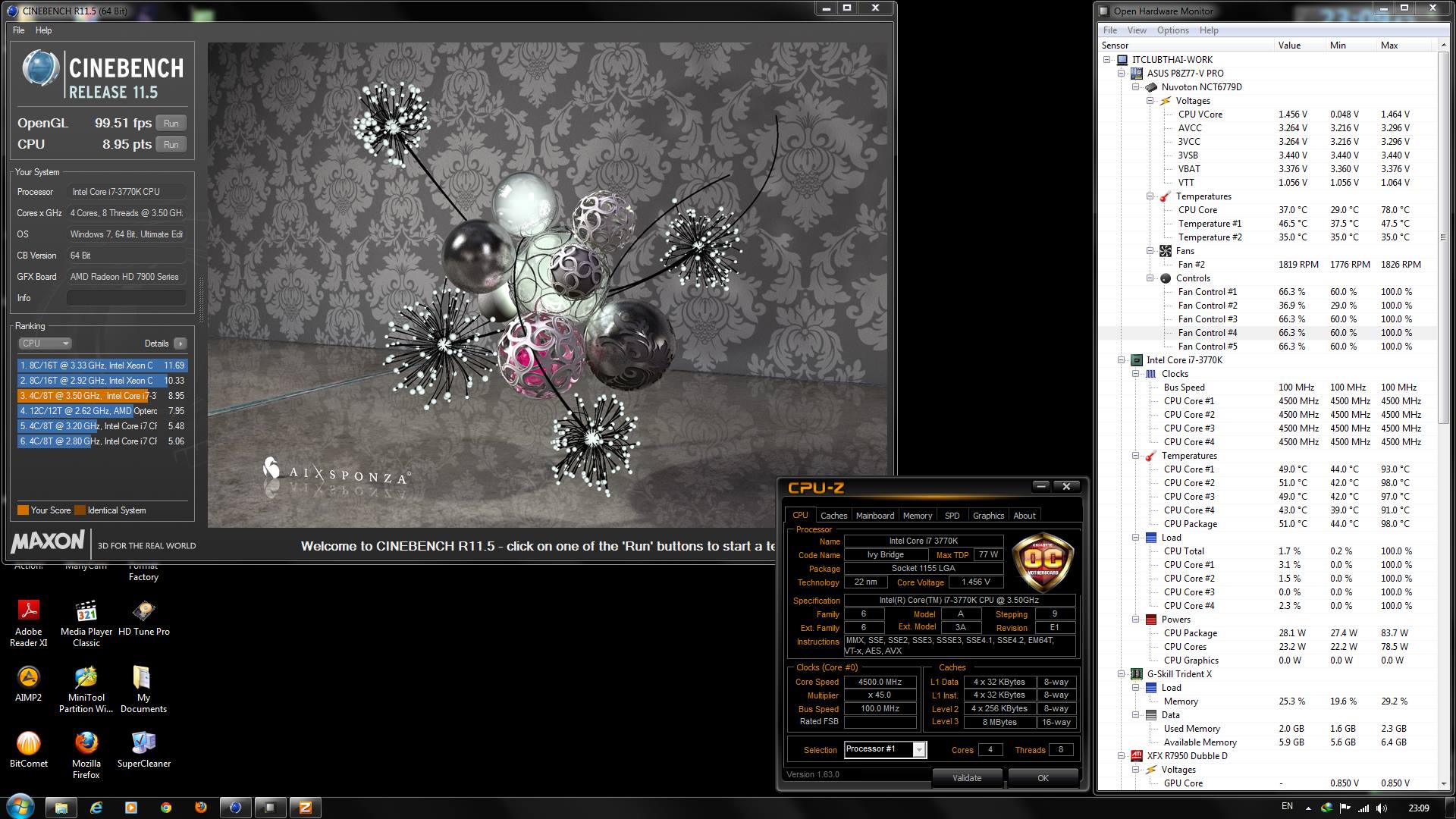This screenshot has width=1456, height=819.
Task: Switch to the Mainboard tab in CPU-Z
Action: (875, 516)
